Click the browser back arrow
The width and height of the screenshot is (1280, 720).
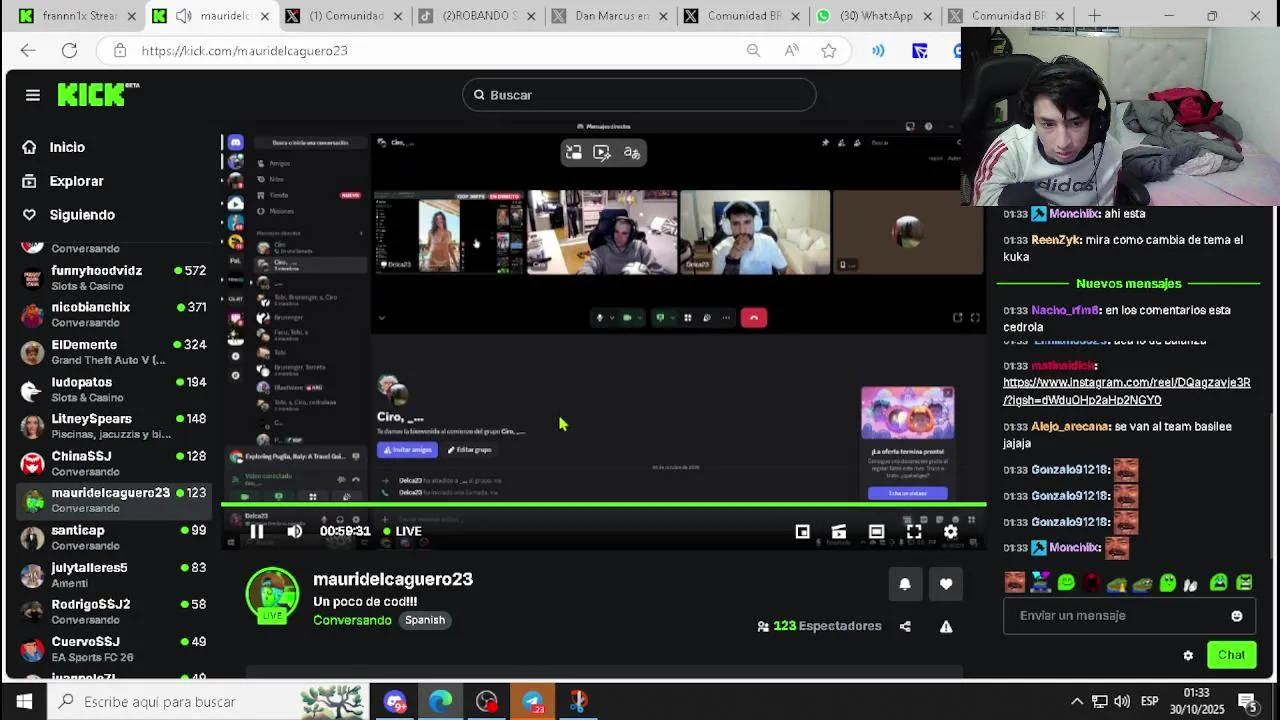tap(28, 51)
